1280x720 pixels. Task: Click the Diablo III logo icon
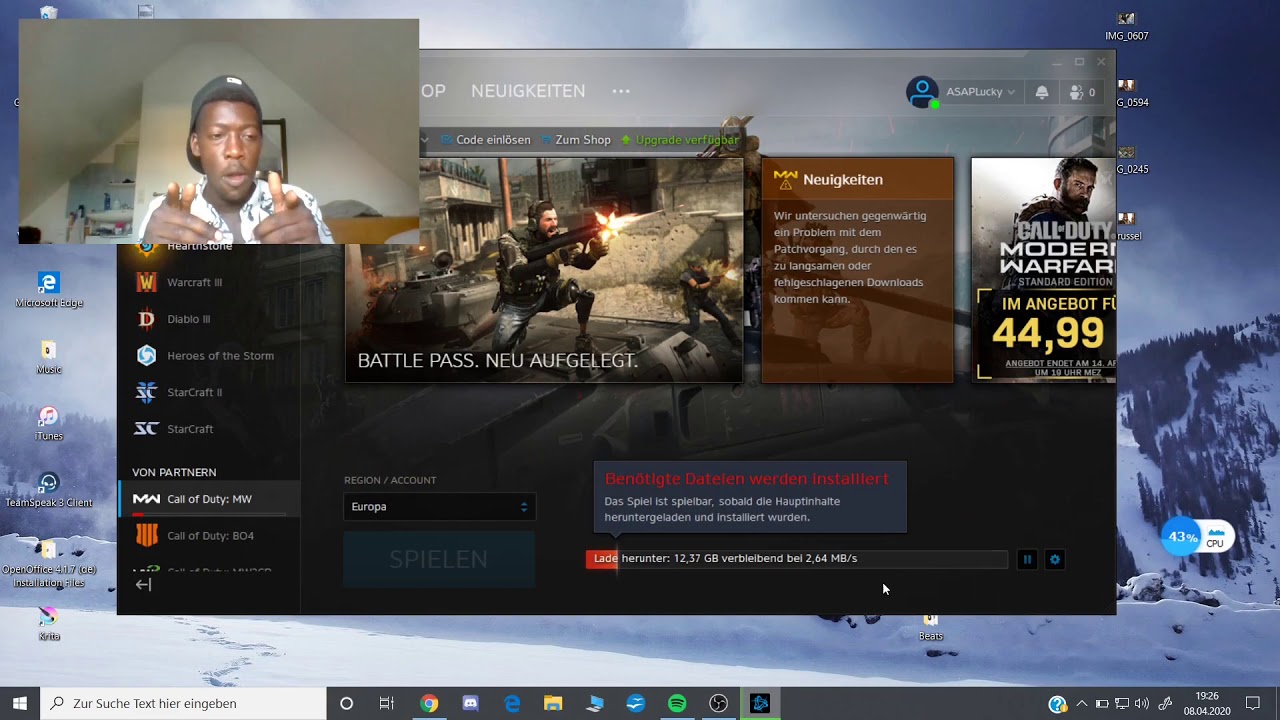click(x=146, y=319)
